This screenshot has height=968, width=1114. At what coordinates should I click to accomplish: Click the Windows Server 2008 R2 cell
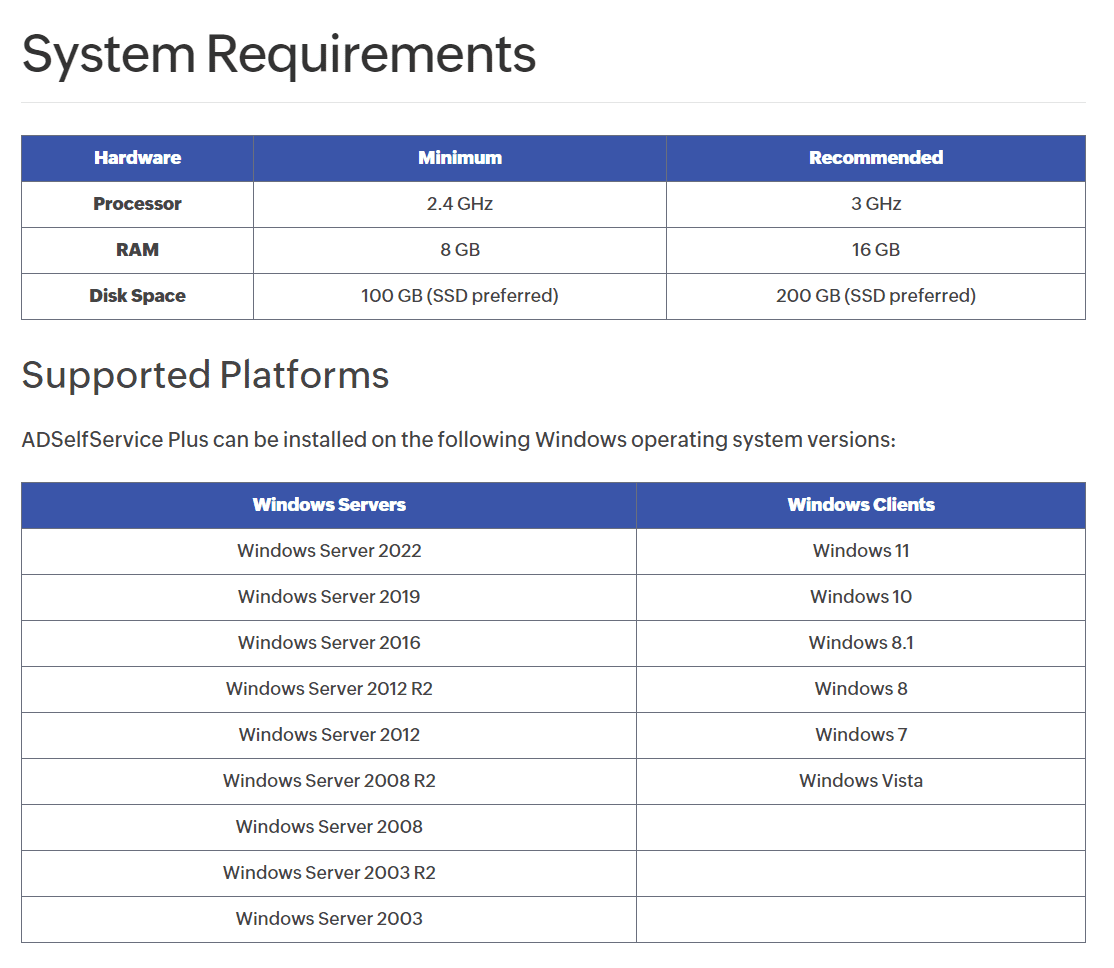click(329, 781)
